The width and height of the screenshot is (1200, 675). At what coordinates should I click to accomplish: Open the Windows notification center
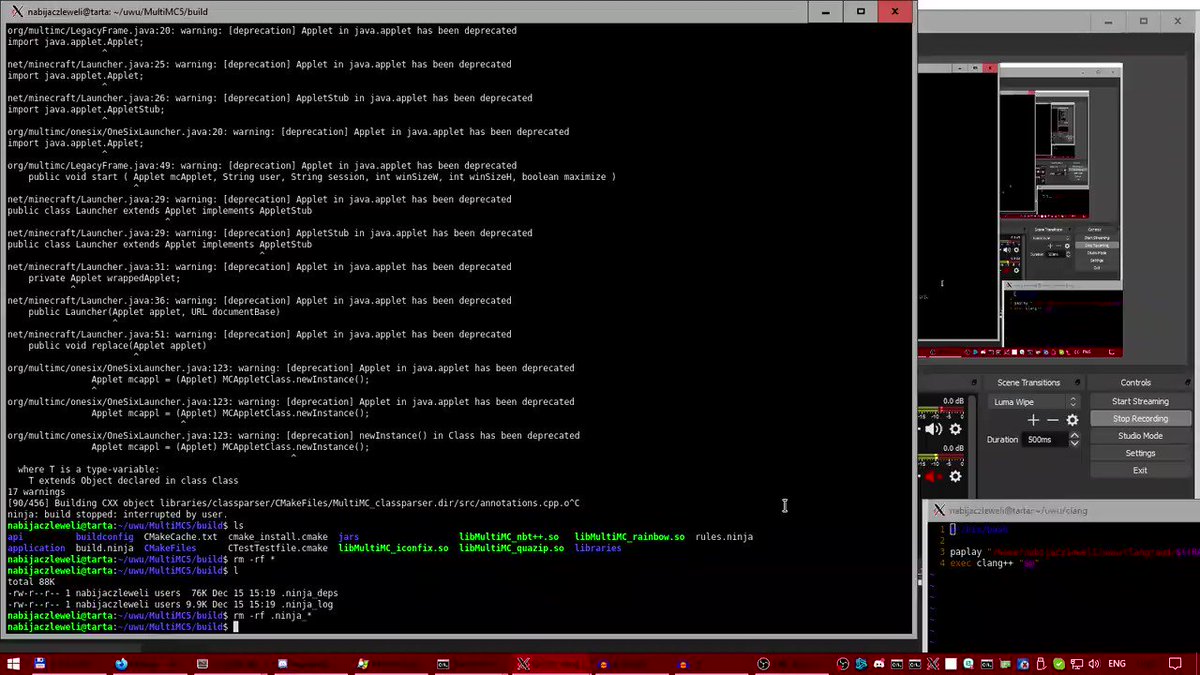[1173, 663]
